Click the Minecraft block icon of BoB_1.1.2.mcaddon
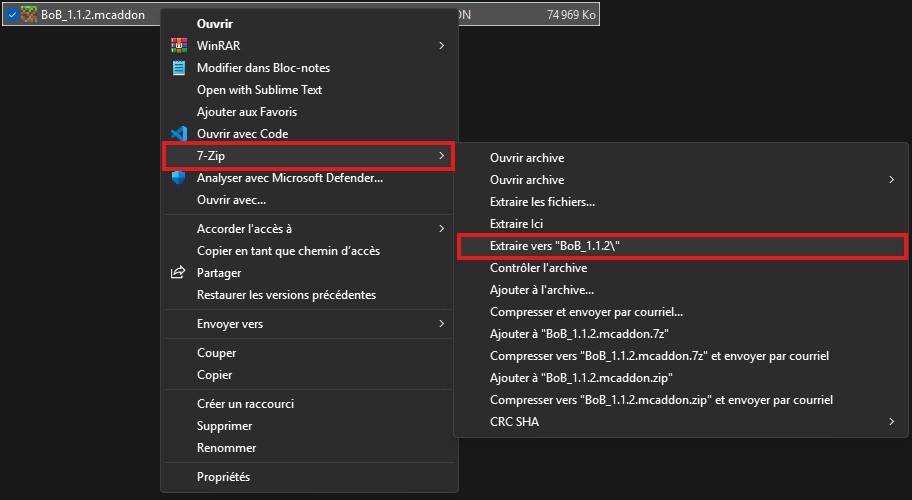This screenshot has width=912, height=500. point(29,15)
